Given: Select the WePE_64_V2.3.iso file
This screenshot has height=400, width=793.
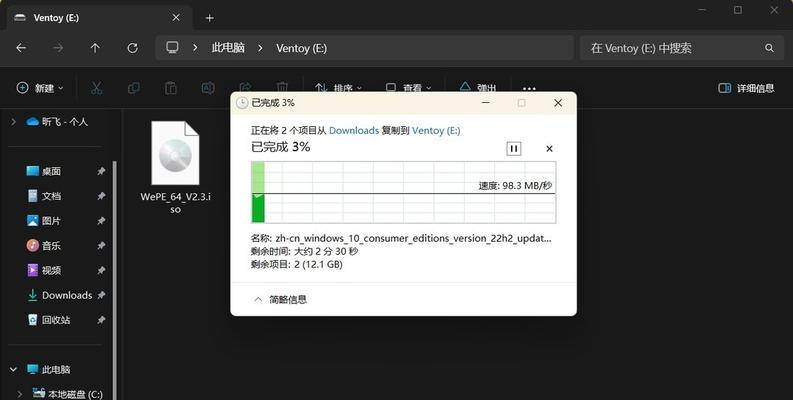Looking at the screenshot, I should [175, 167].
